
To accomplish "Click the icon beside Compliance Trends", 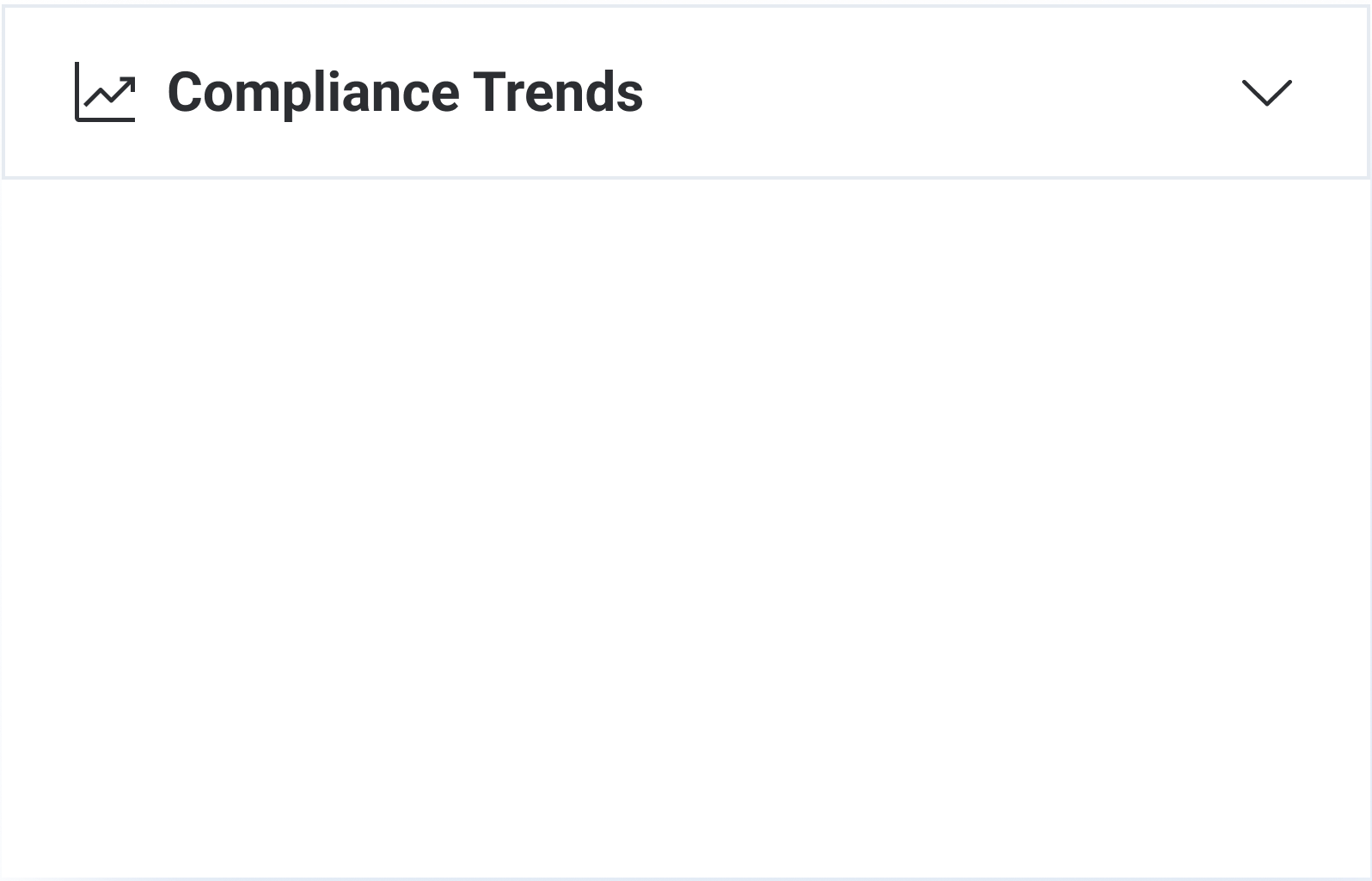I will (x=105, y=92).
